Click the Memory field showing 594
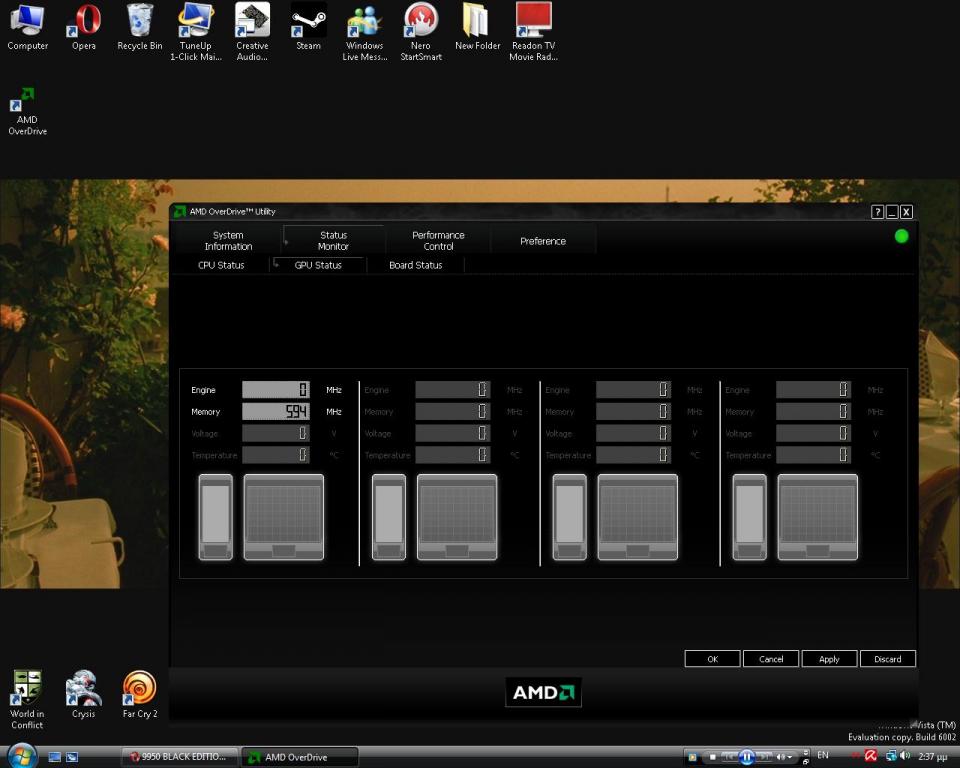Screen dimensions: 960x768 276,412
